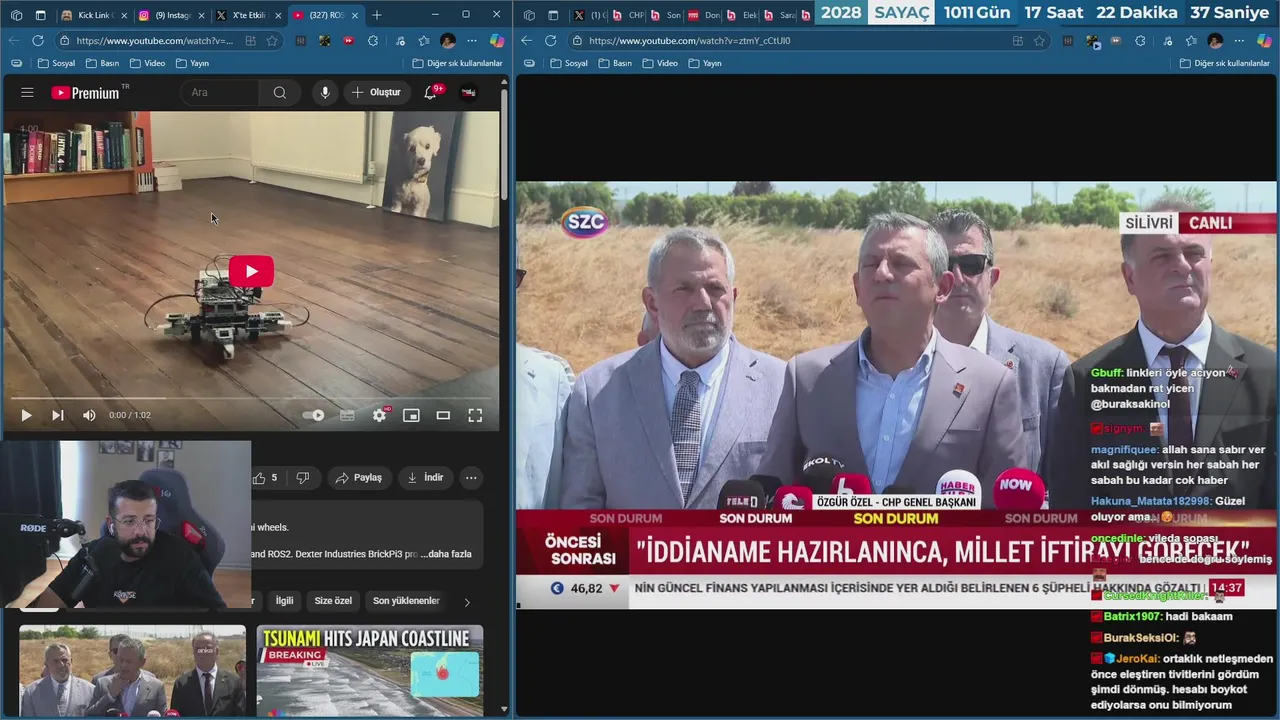Focus the YouTube Ara search field
Viewport: 1280px width, 720px height.
[x=221, y=92]
